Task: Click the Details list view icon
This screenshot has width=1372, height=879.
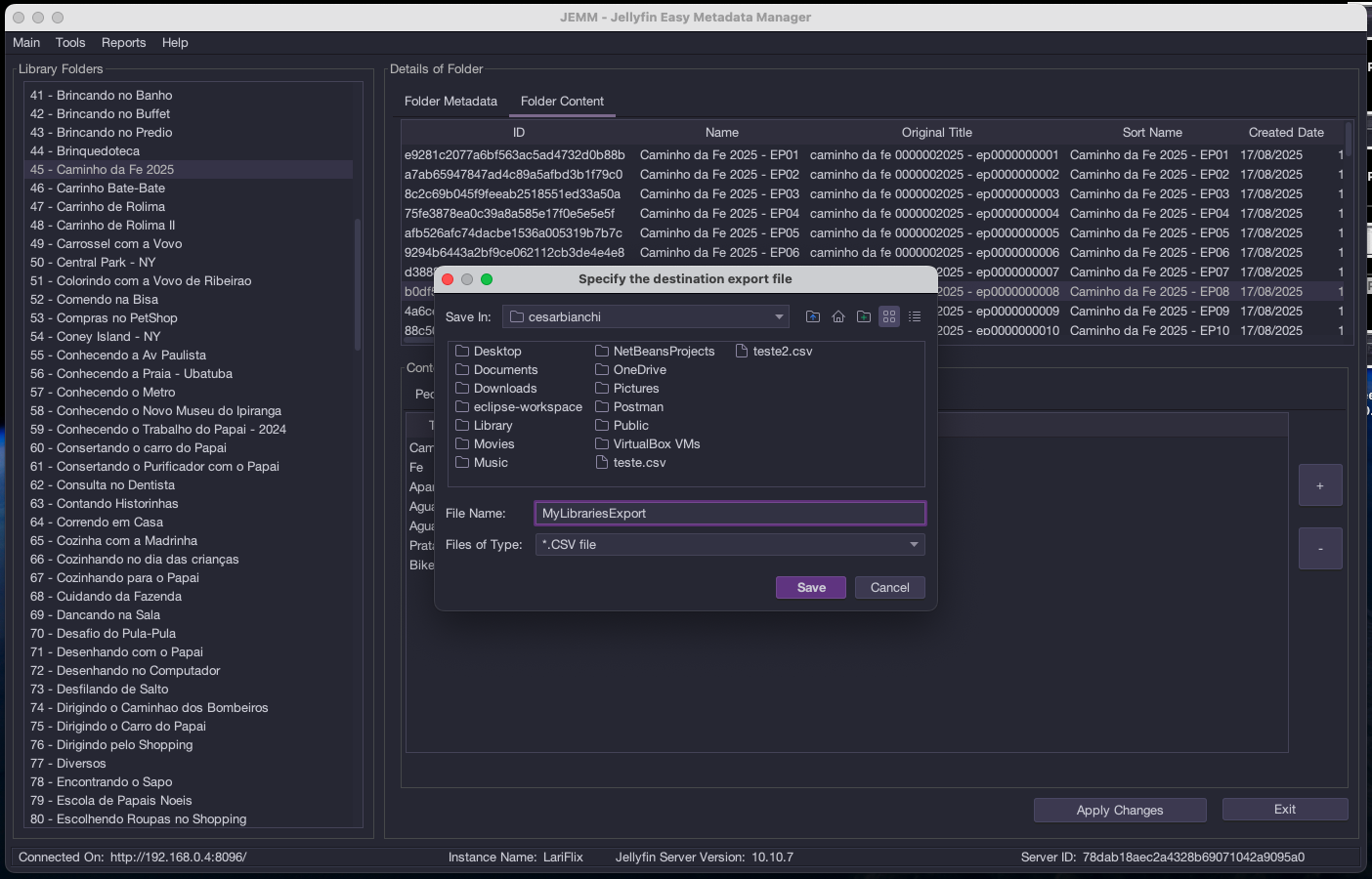Action: (x=915, y=316)
